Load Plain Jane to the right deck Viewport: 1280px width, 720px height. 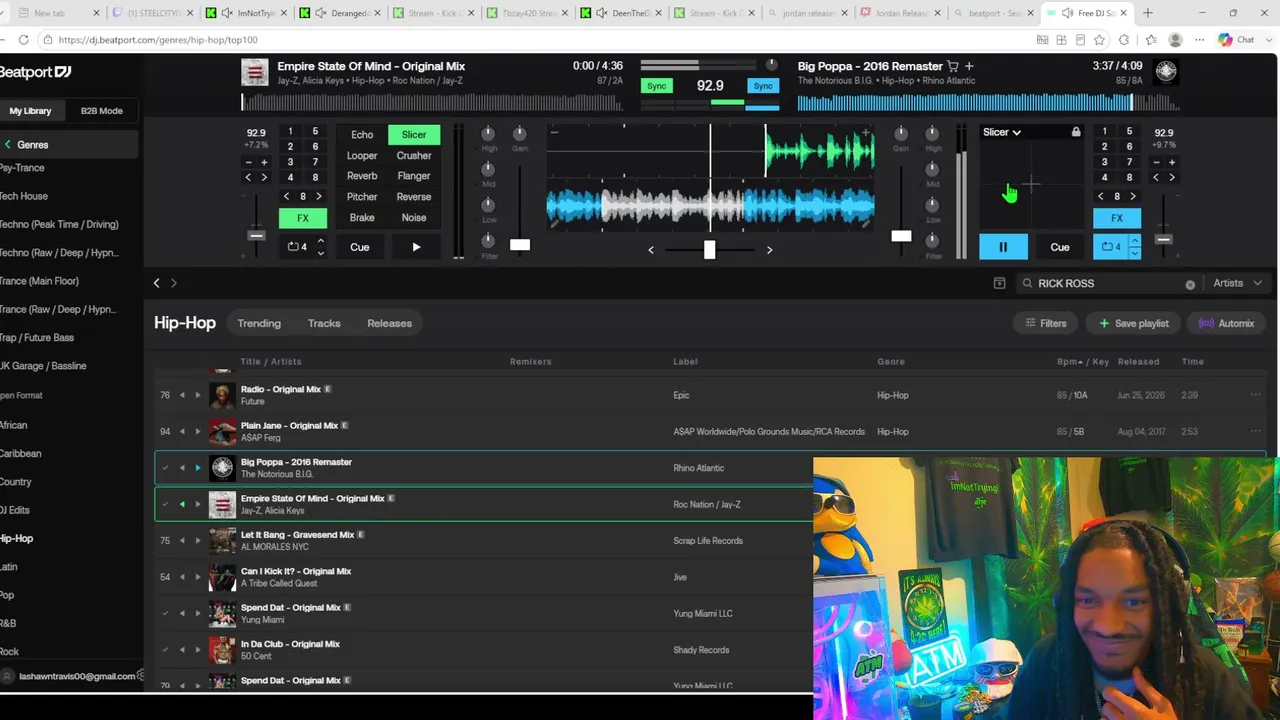pos(197,431)
